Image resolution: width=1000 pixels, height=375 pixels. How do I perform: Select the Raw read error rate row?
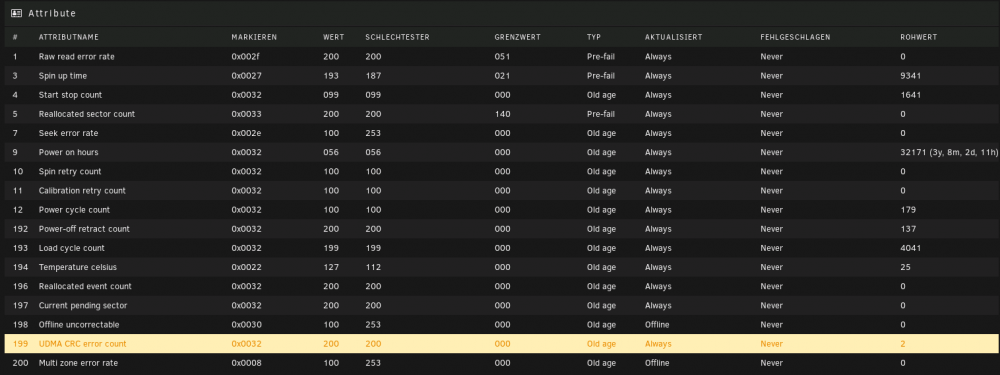pos(500,57)
